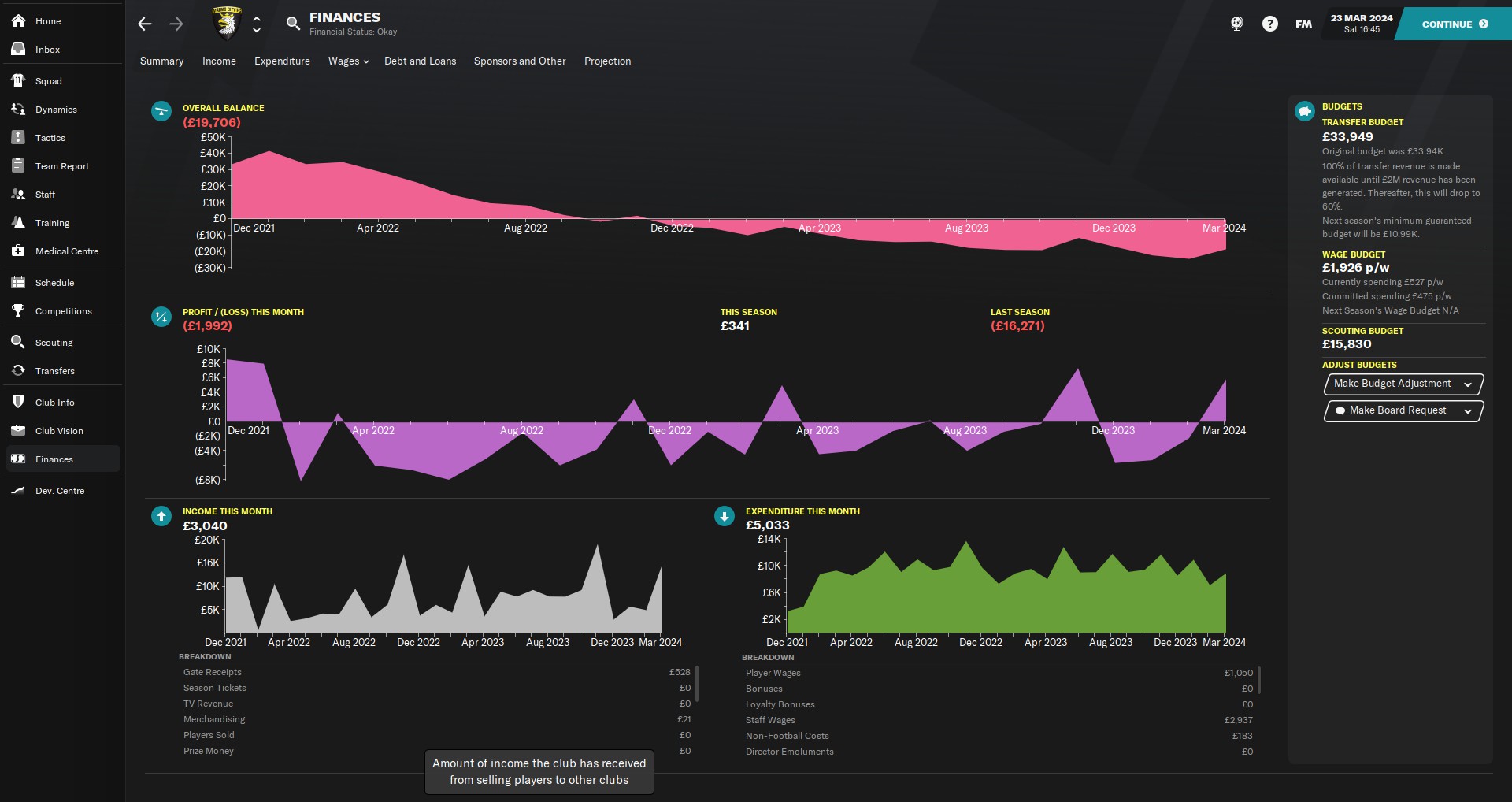Image resolution: width=1512 pixels, height=802 pixels.
Task: Expand the Wages dropdown tab
Action: 348,61
